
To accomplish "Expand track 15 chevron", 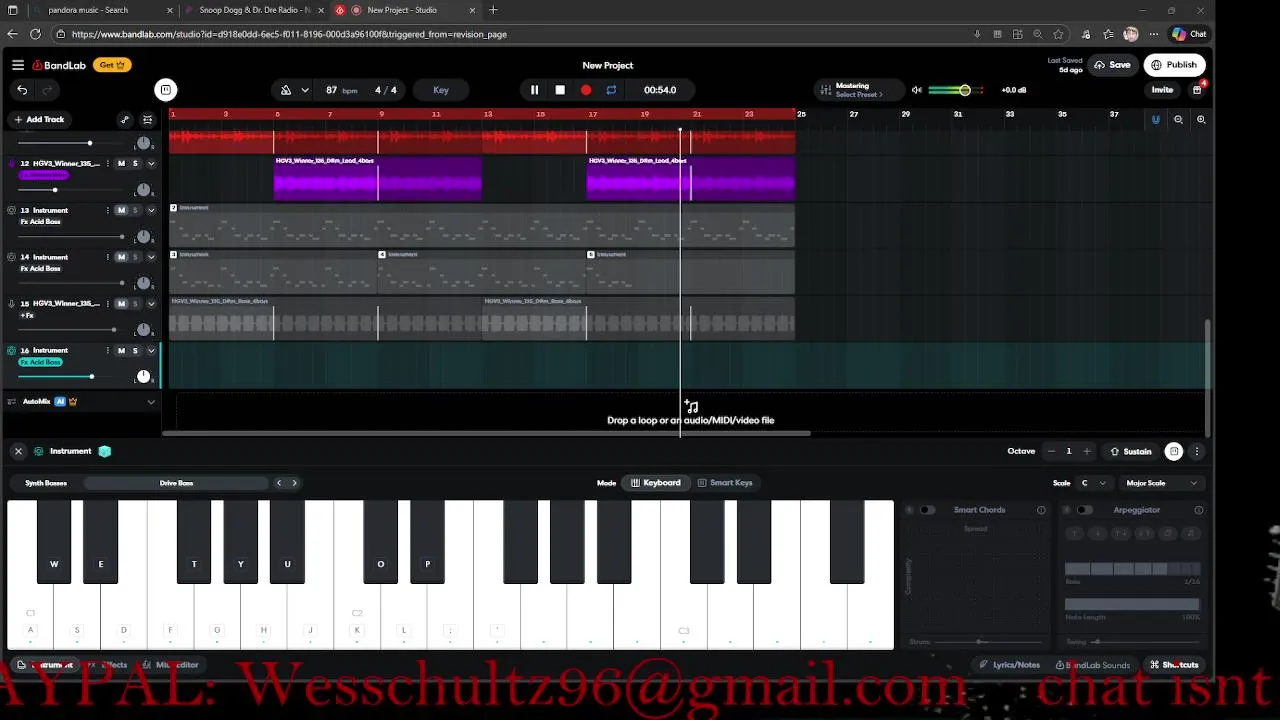I will [151, 304].
